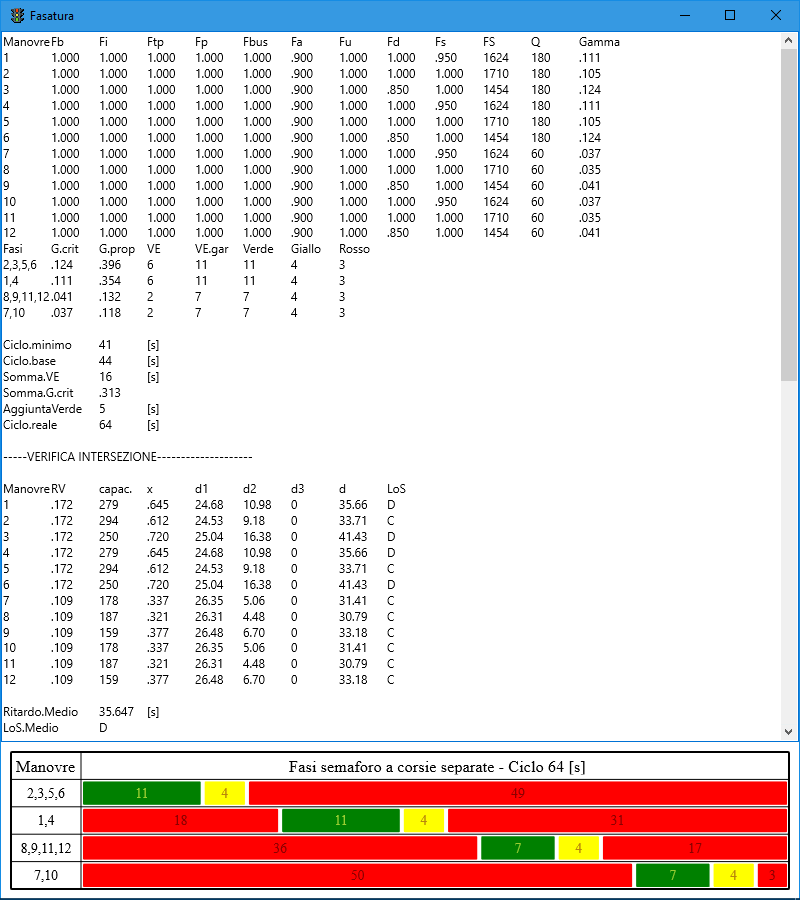Screen dimensions: 800x900
Task: Click the '8,9,11,12' row label in the chart
Action: 46,848
